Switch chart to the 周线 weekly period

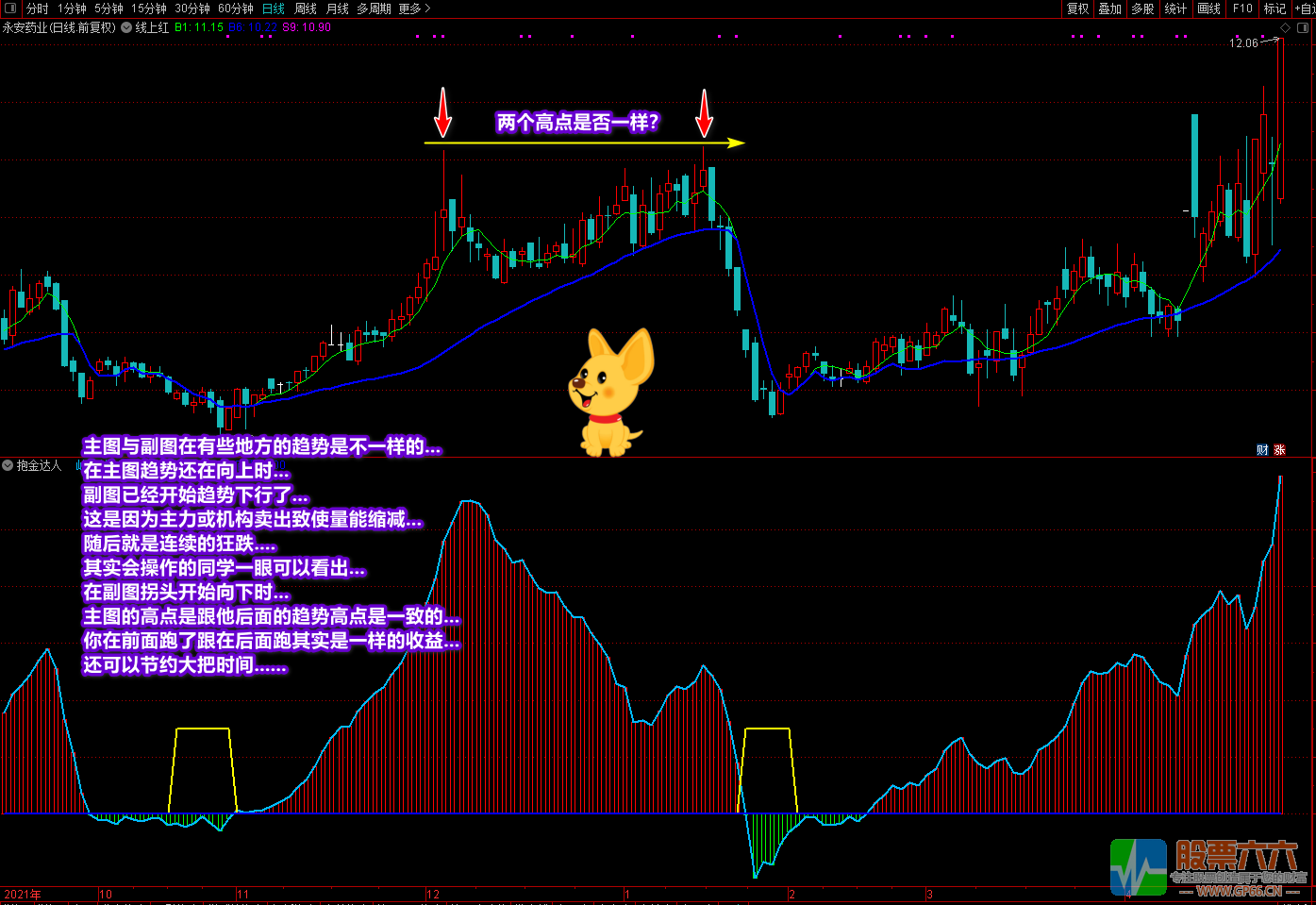[x=306, y=8]
